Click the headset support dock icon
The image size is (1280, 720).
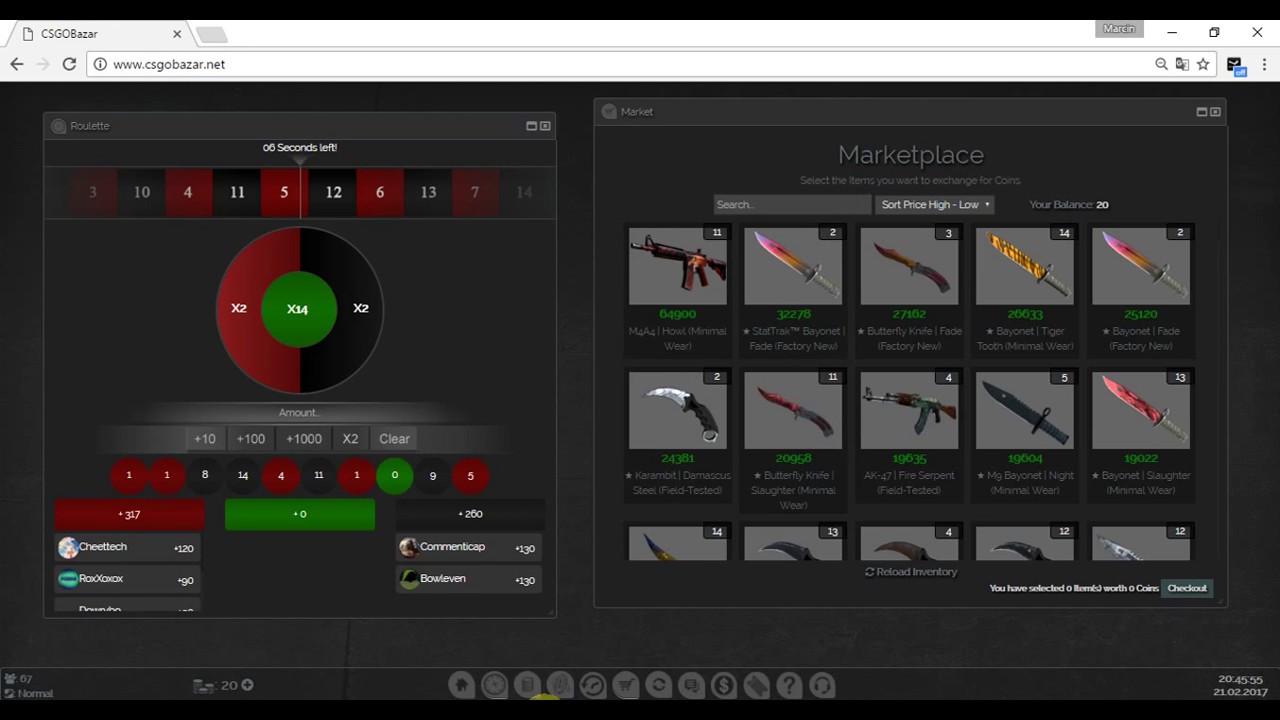pos(822,685)
